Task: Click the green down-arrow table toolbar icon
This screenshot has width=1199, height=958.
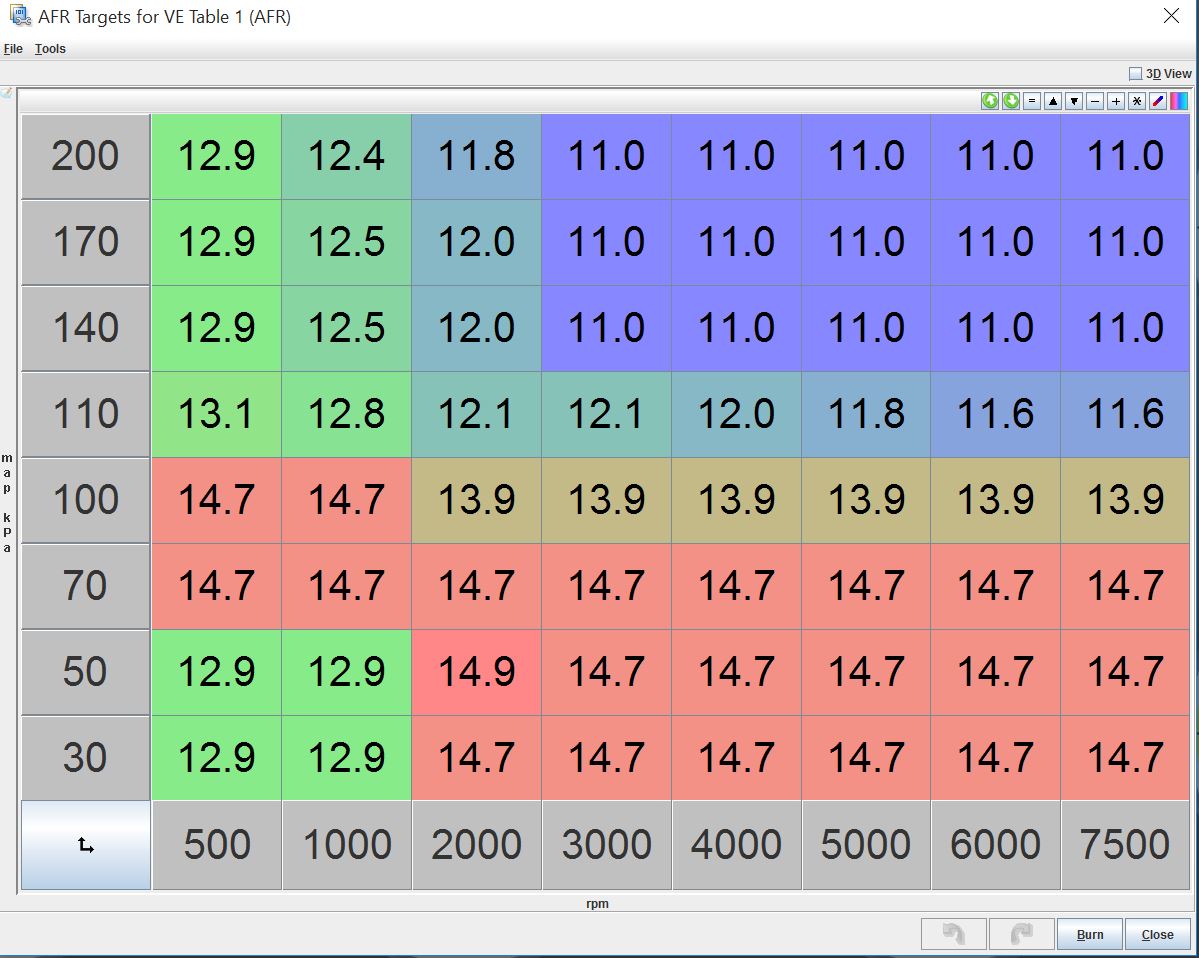Action: 1011,101
